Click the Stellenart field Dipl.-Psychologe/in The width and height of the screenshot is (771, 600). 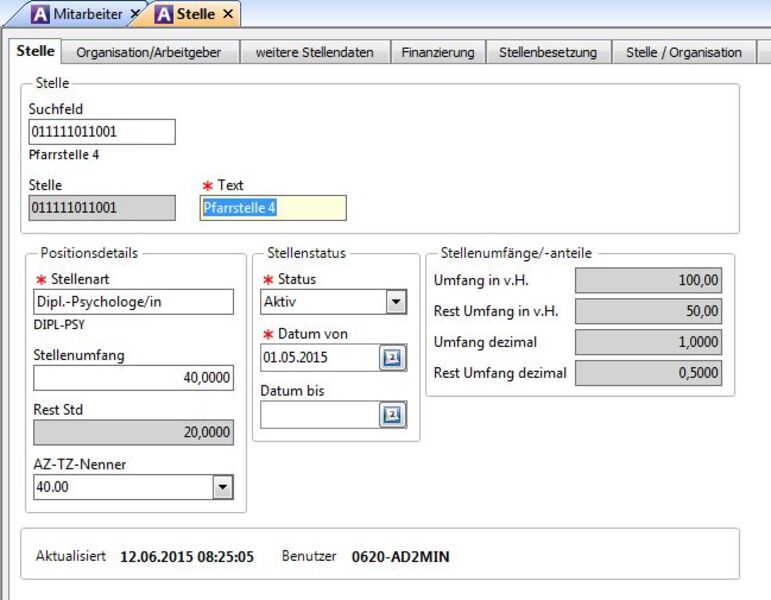coord(133,302)
